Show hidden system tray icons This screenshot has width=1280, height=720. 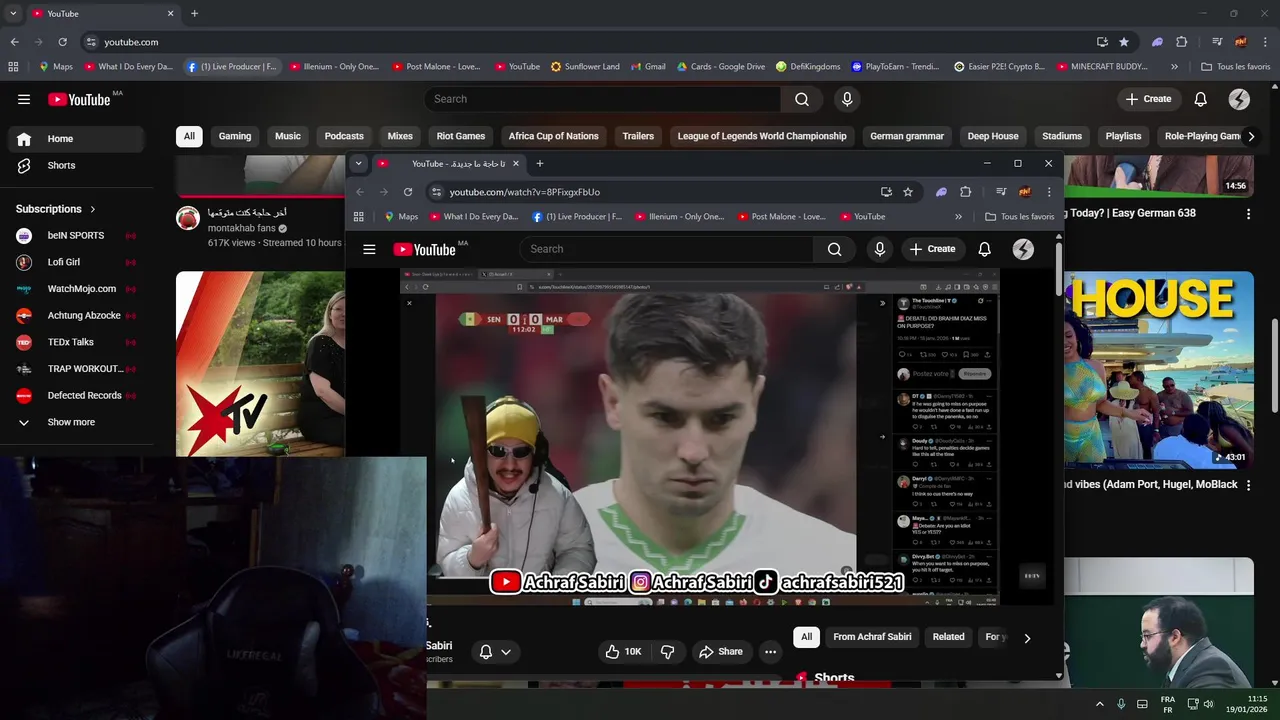click(x=1100, y=704)
